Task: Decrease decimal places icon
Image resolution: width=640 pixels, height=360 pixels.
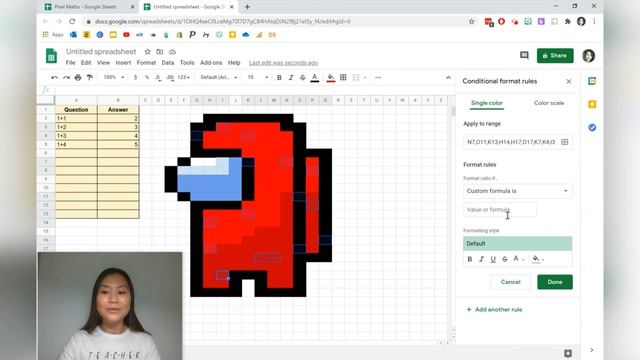Action: [x=158, y=78]
